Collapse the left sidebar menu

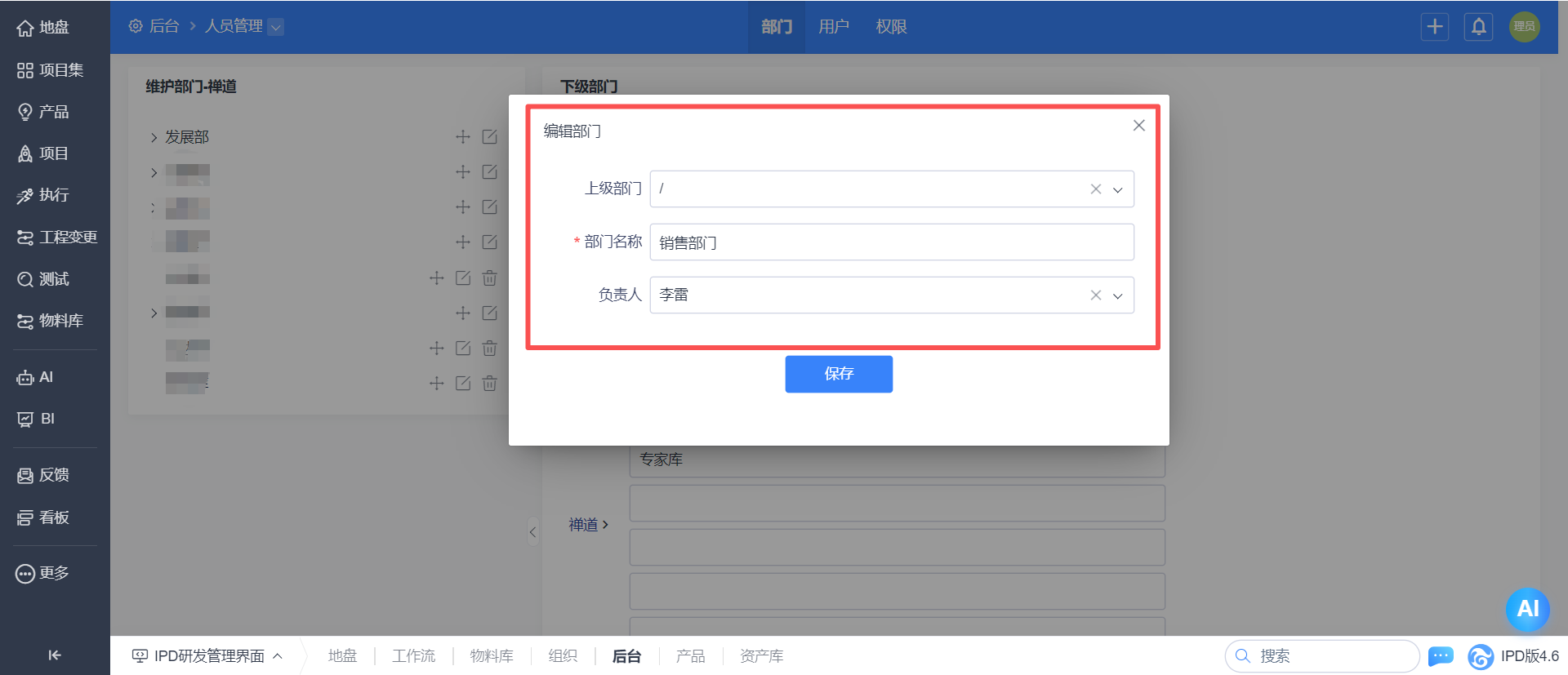tap(55, 655)
